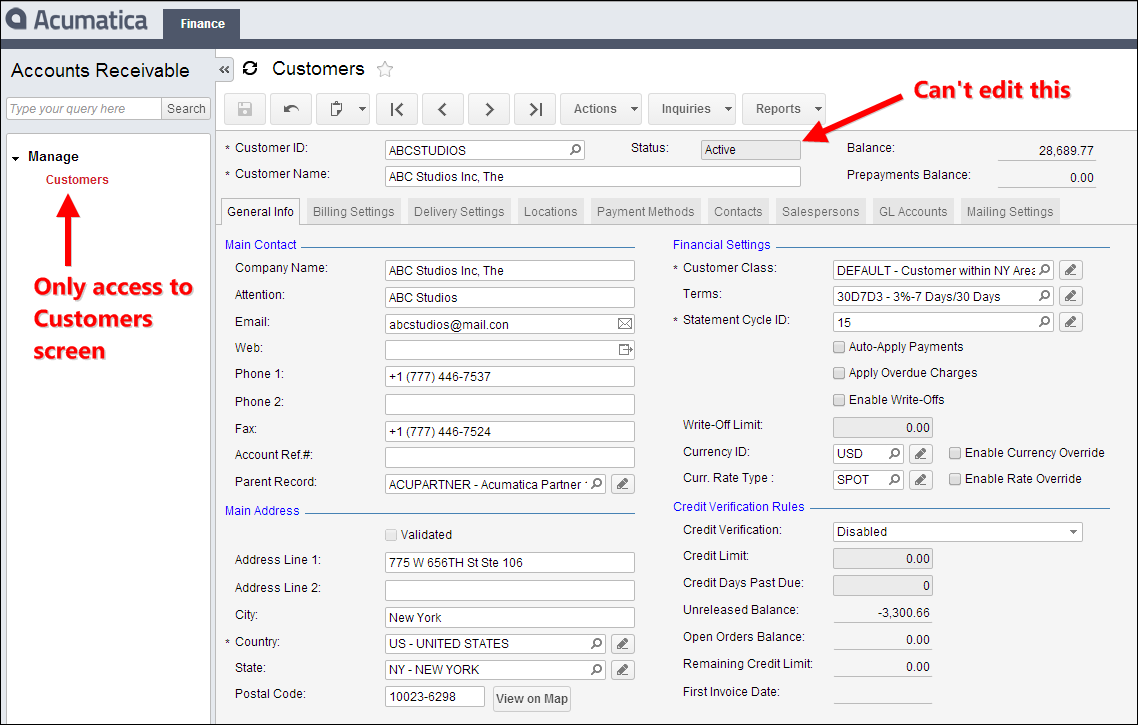Navigate to the previous customer record
This screenshot has width=1138, height=725.
pos(443,109)
